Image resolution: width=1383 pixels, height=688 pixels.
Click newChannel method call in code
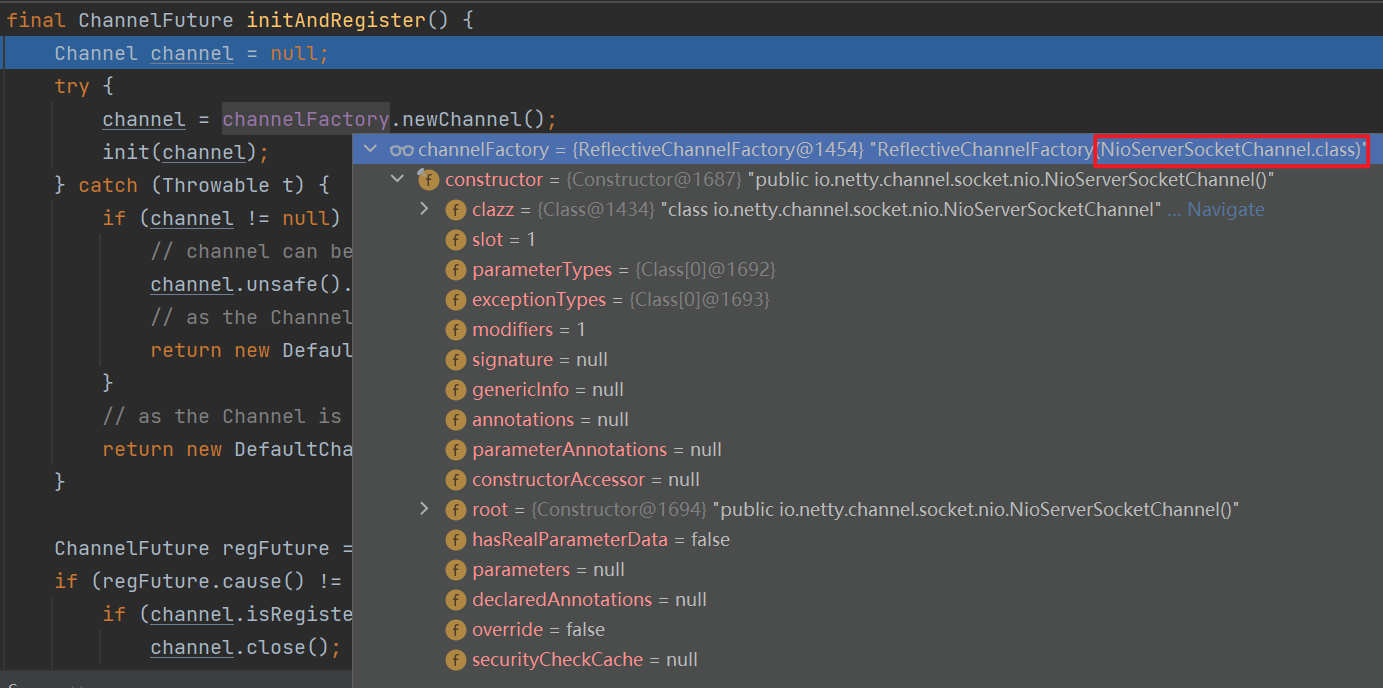(x=470, y=120)
